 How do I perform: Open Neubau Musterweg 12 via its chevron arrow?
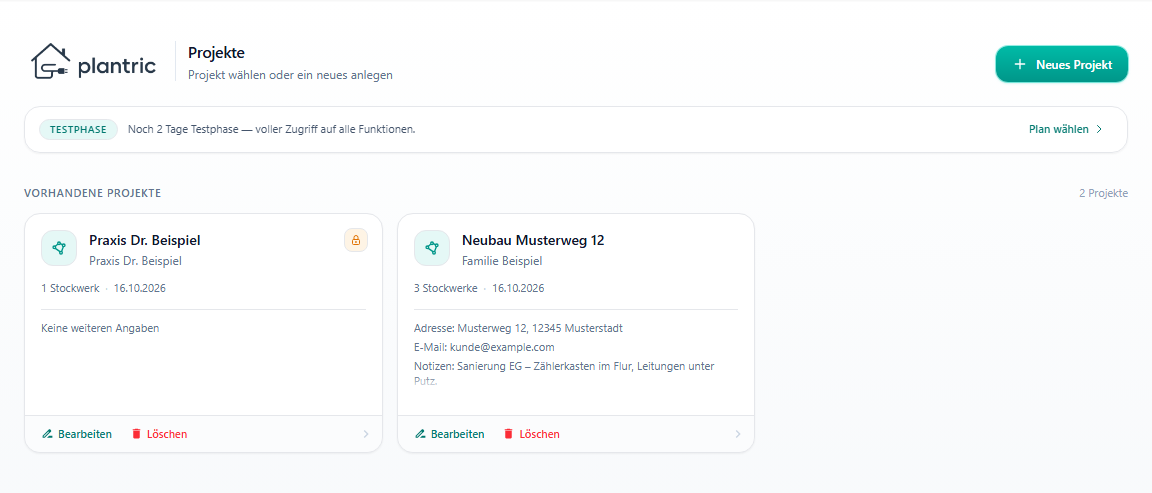click(x=738, y=434)
